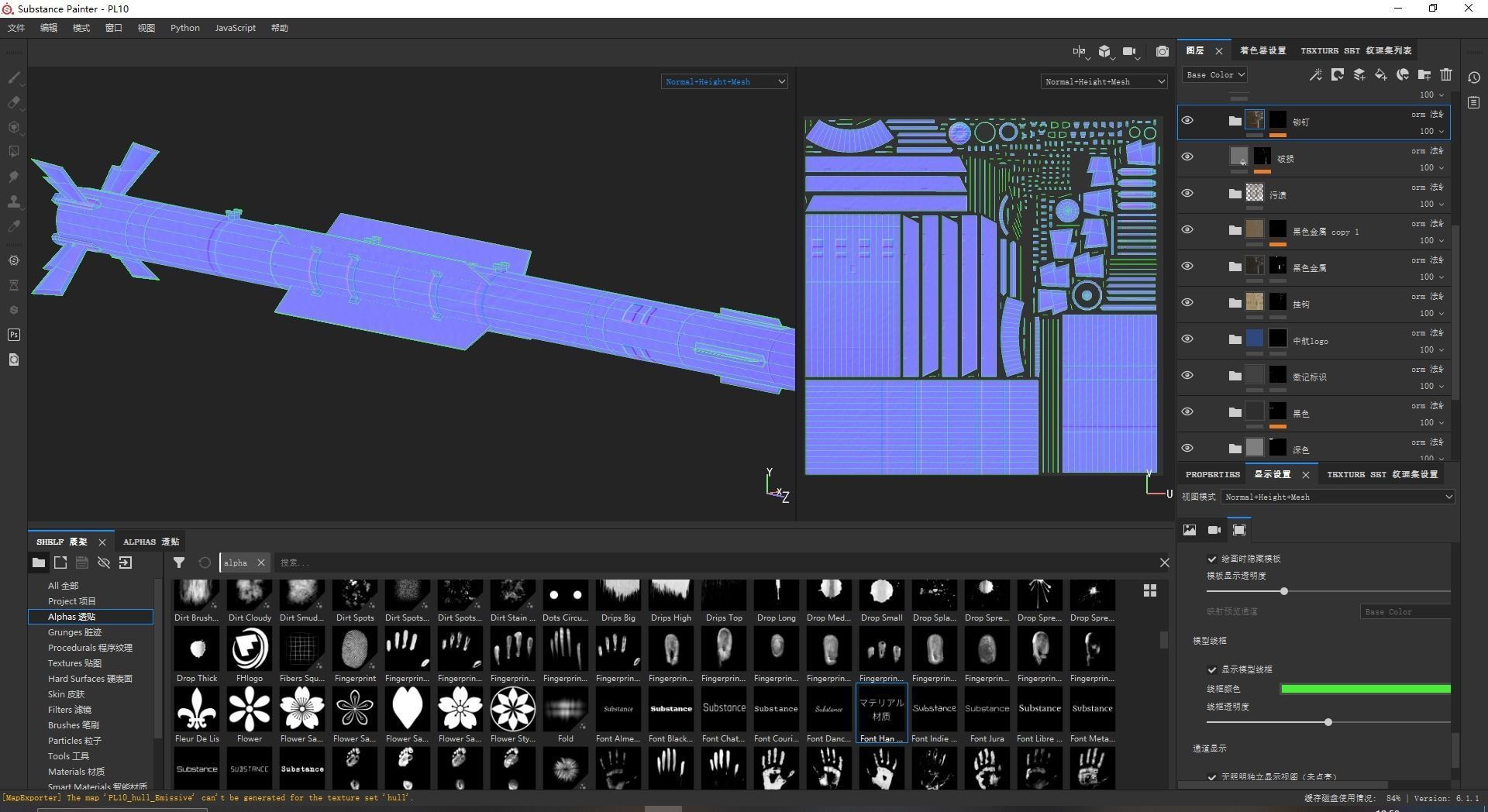Click the Photoshop export icon in left toolbar

point(14,335)
